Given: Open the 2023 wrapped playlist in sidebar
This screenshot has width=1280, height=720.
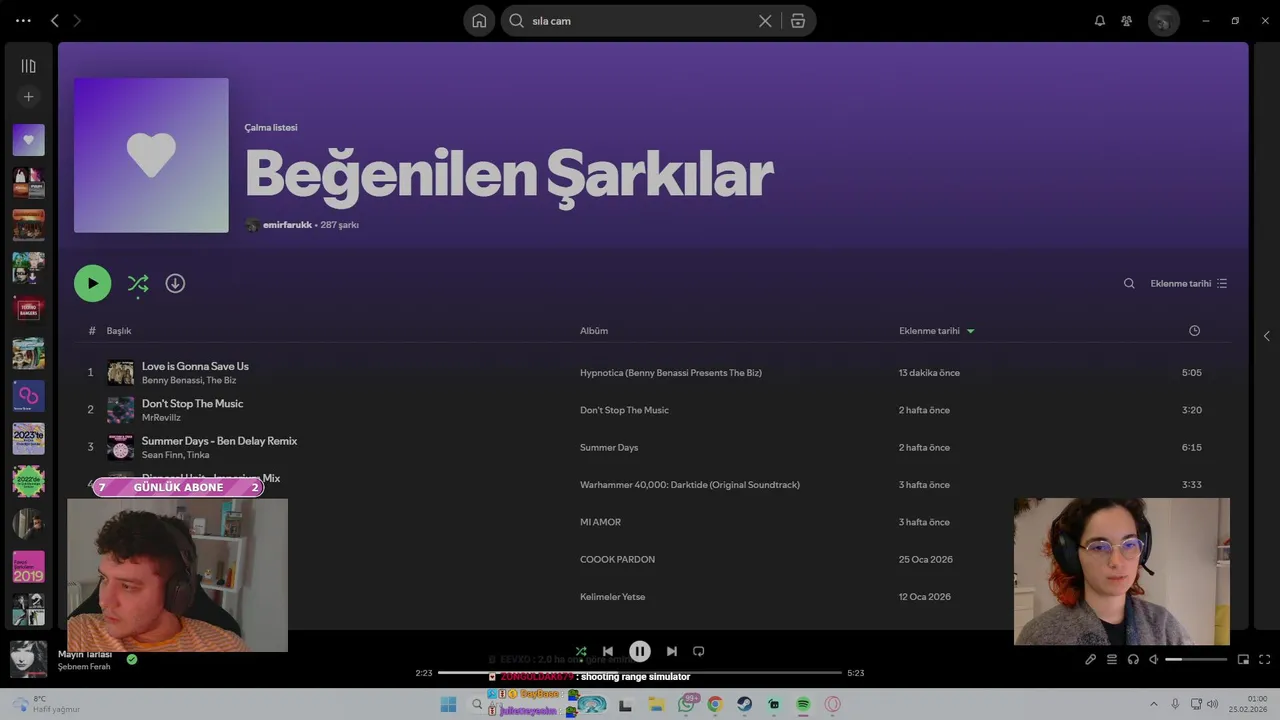Looking at the screenshot, I should [x=28, y=438].
